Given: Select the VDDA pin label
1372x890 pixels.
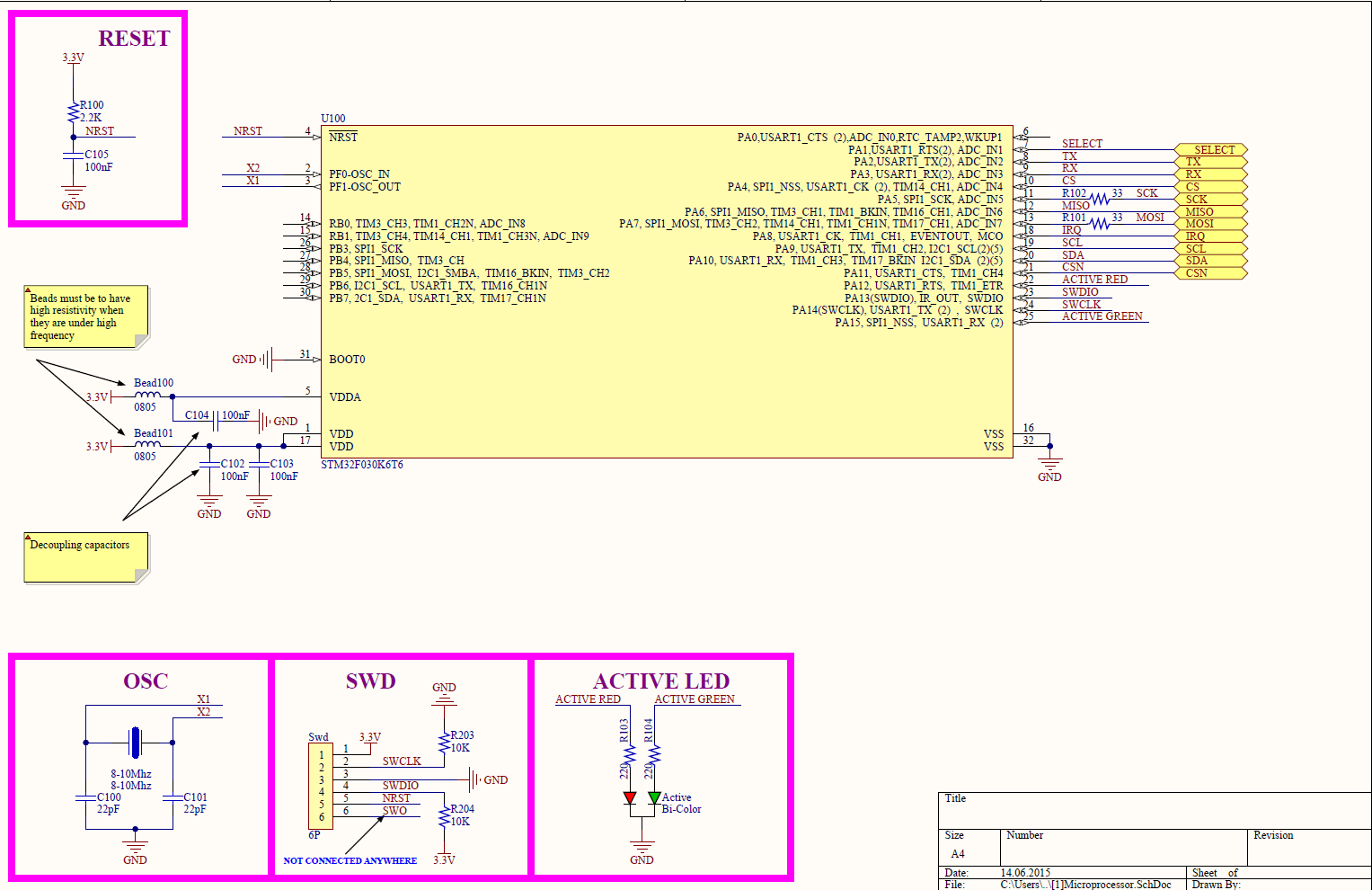Looking at the screenshot, I should click(345, 397).
